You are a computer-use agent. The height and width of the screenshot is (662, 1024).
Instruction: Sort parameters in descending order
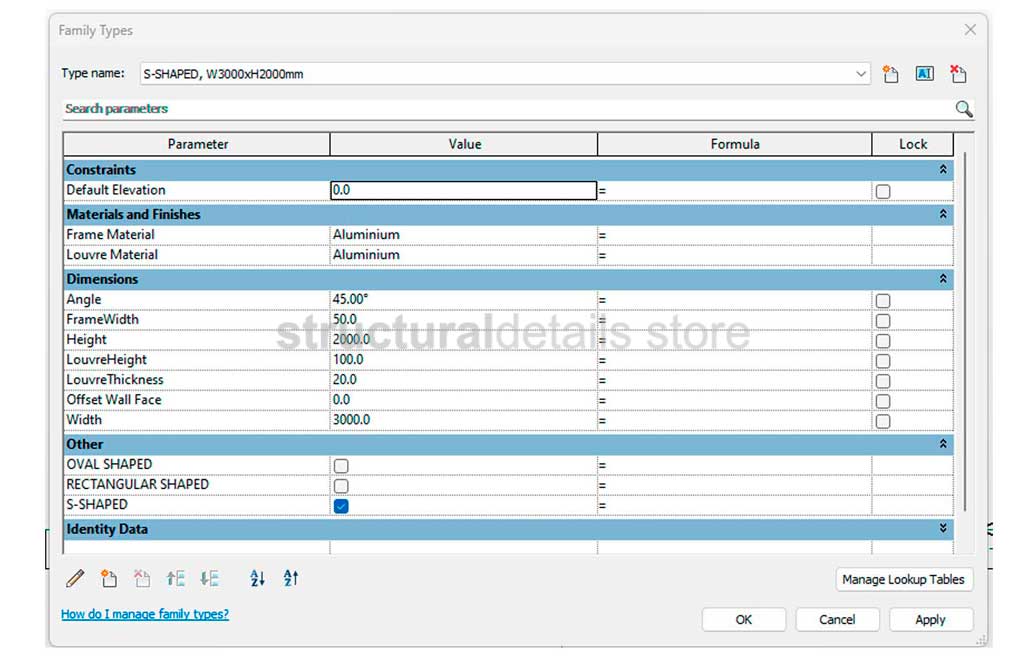click(x=291, y=578)
